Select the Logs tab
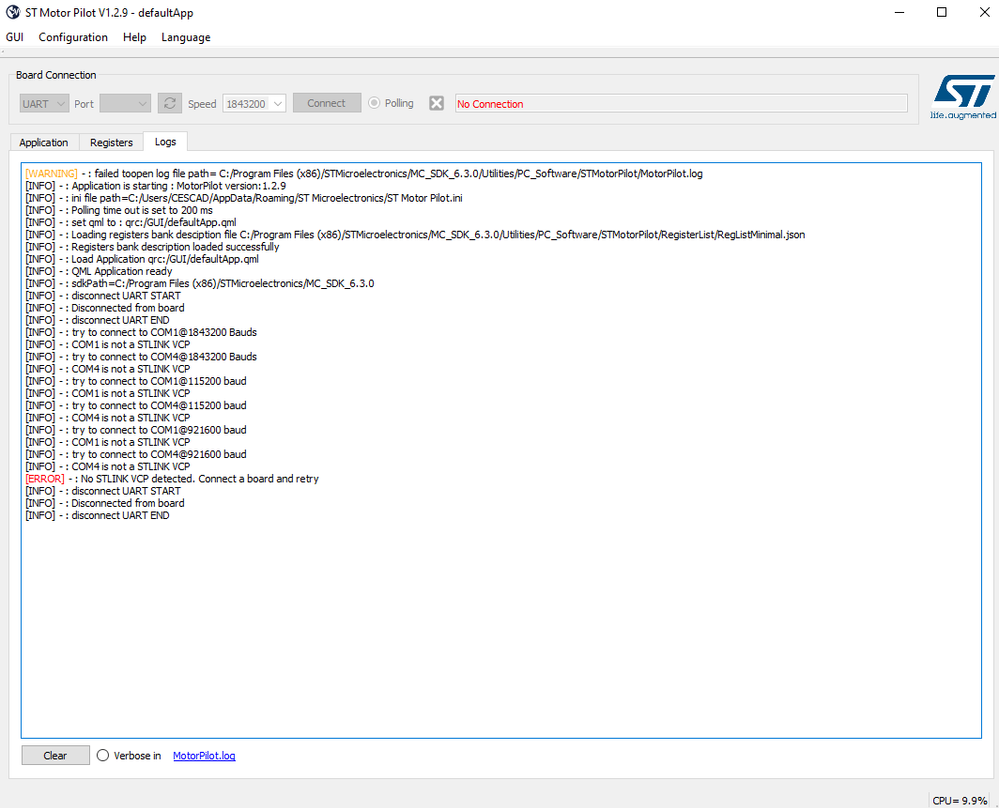999x808 pixels. (166, 141)
